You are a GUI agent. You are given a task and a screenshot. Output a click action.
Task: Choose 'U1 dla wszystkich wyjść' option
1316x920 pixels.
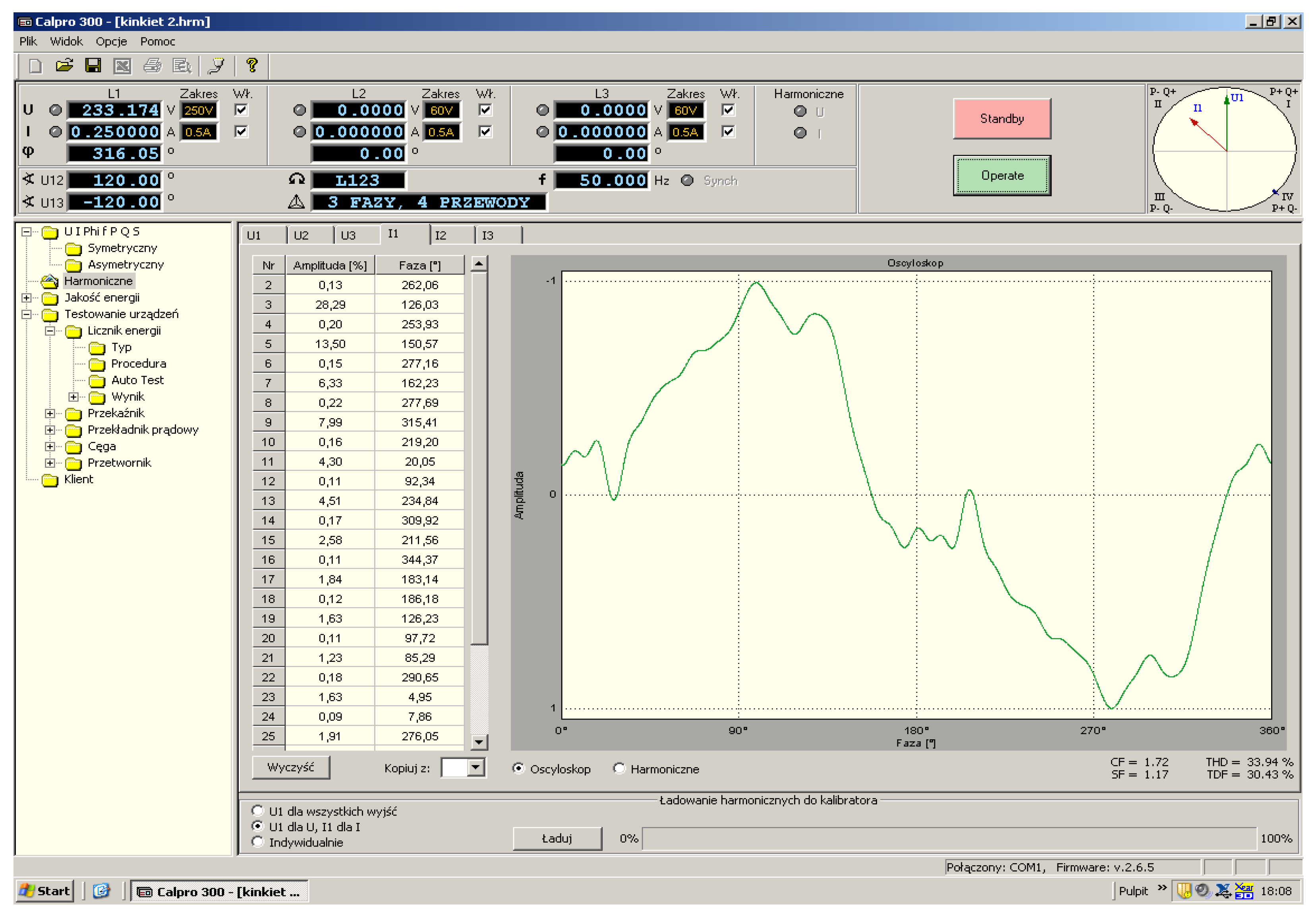click(258, 811)
